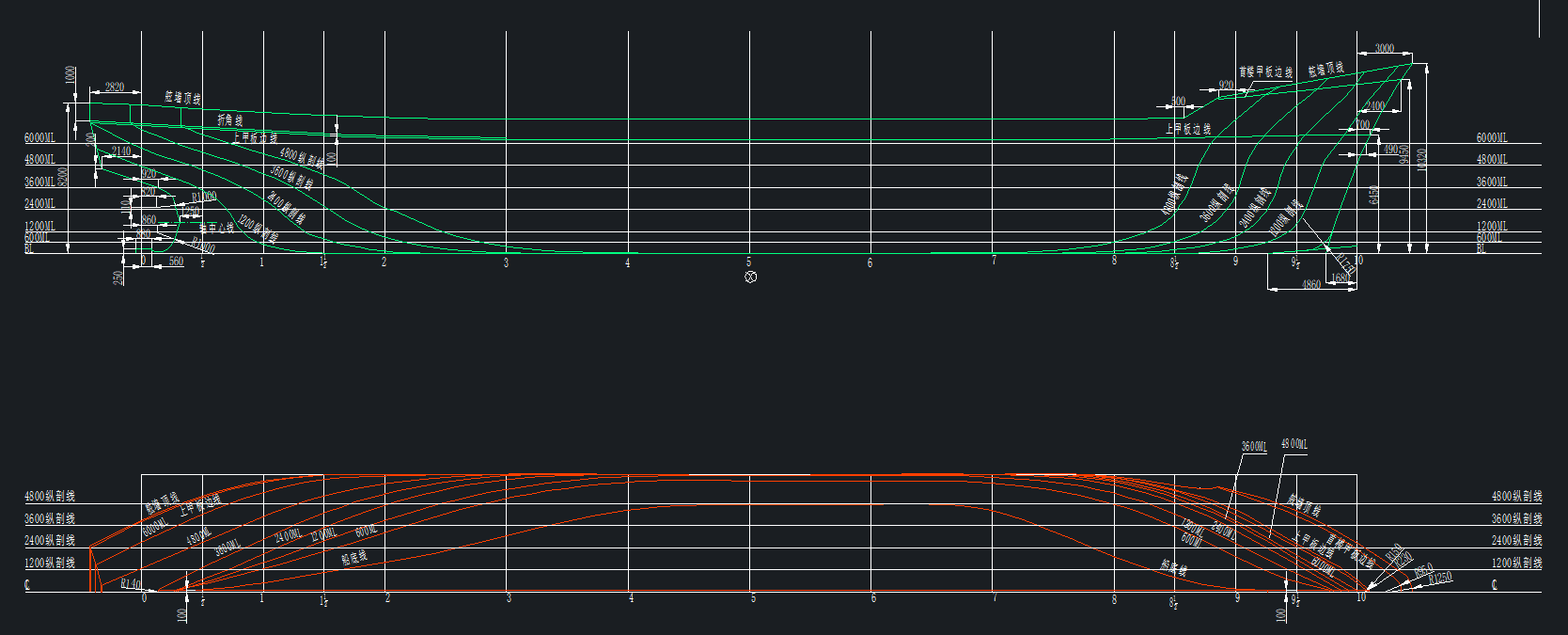Select the 10320 vertical dimension text
The height and width of the screenshot is (635, 1568).
pyautogui.click(x=1421, y=159)
